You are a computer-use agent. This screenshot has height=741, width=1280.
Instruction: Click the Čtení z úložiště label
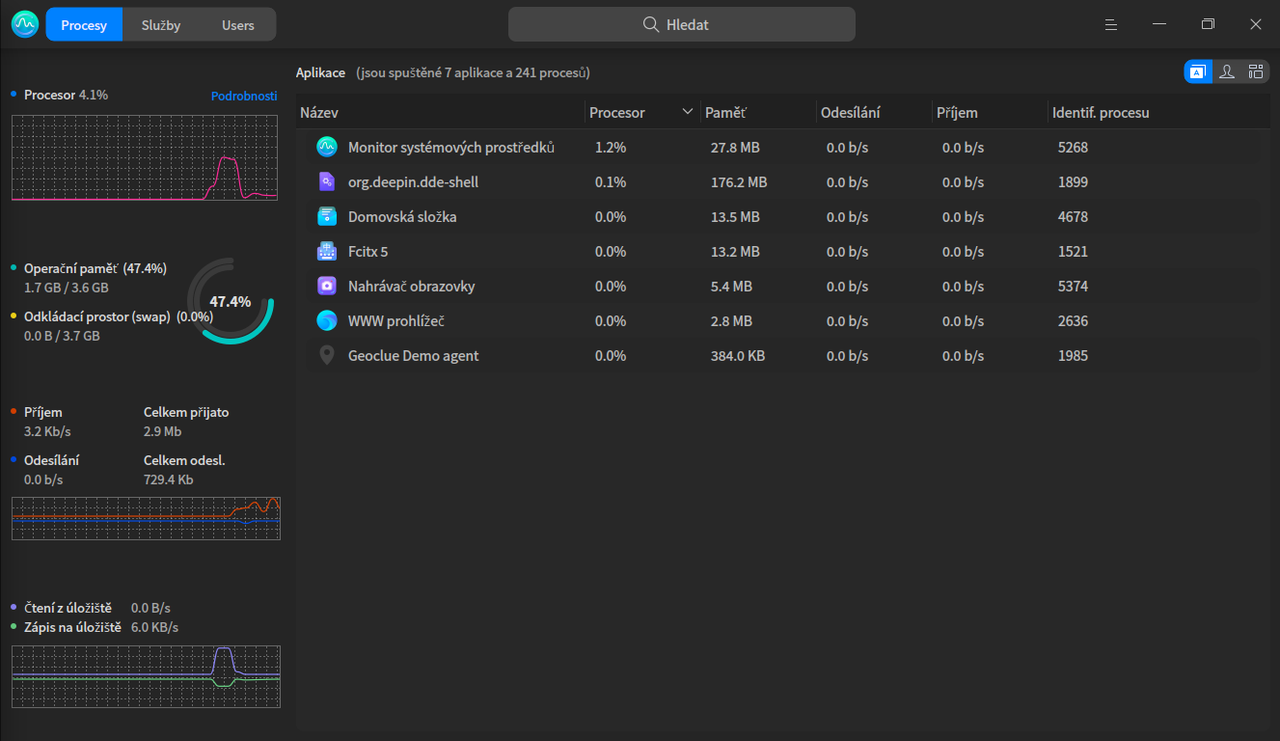(68, 608)
